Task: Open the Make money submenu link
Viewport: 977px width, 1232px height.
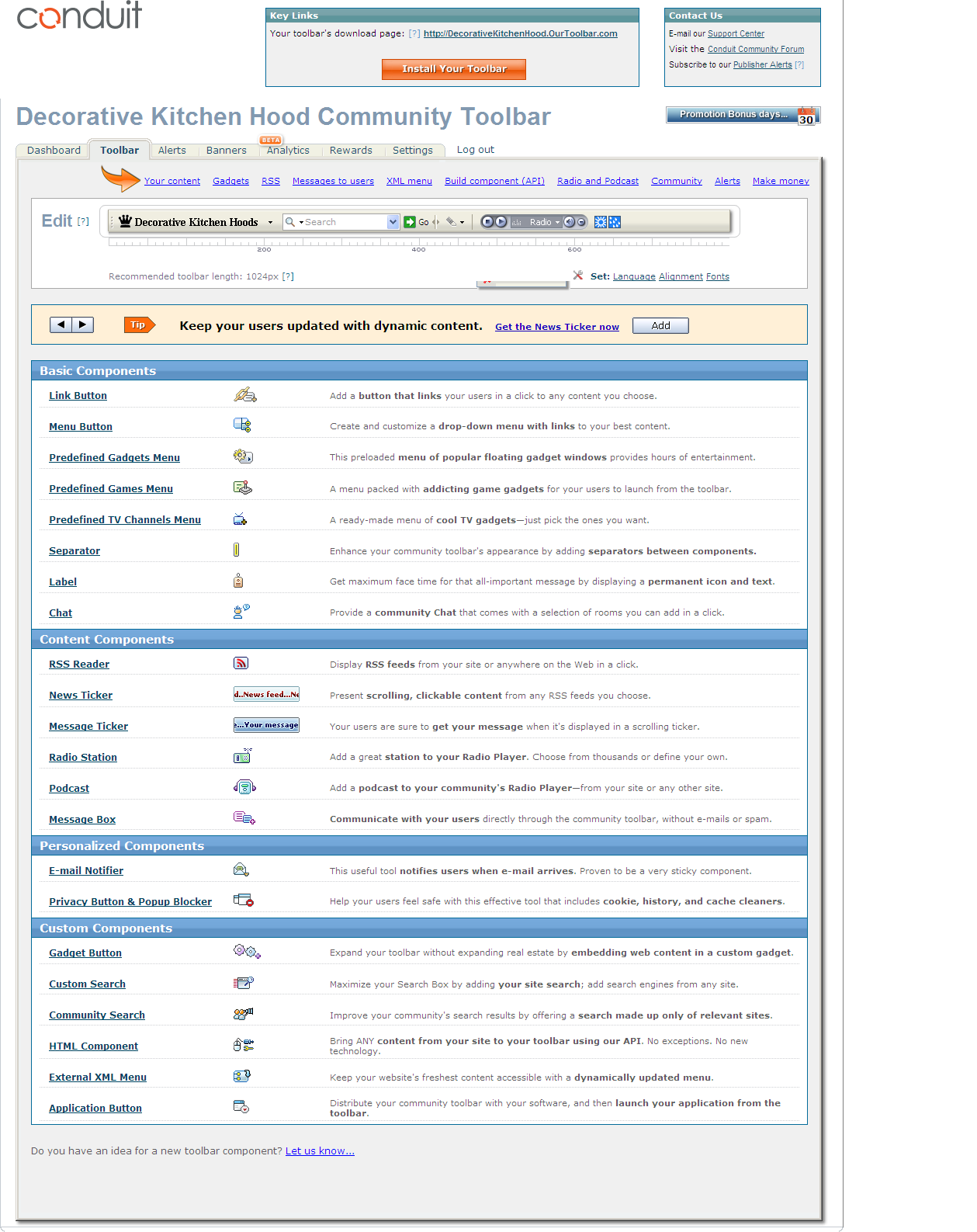Action: (781, 182)
